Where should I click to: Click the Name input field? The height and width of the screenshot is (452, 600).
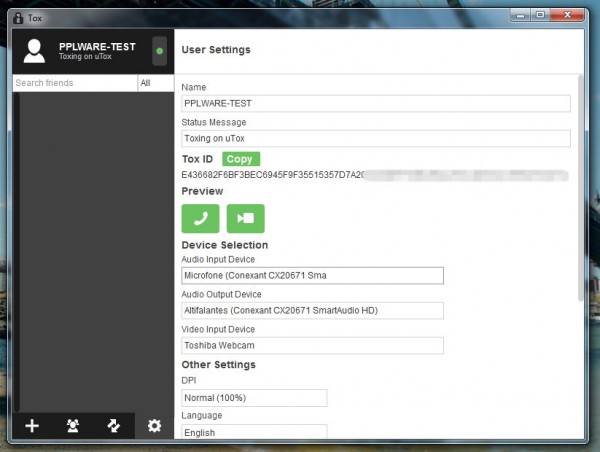[x=376, y=103]
